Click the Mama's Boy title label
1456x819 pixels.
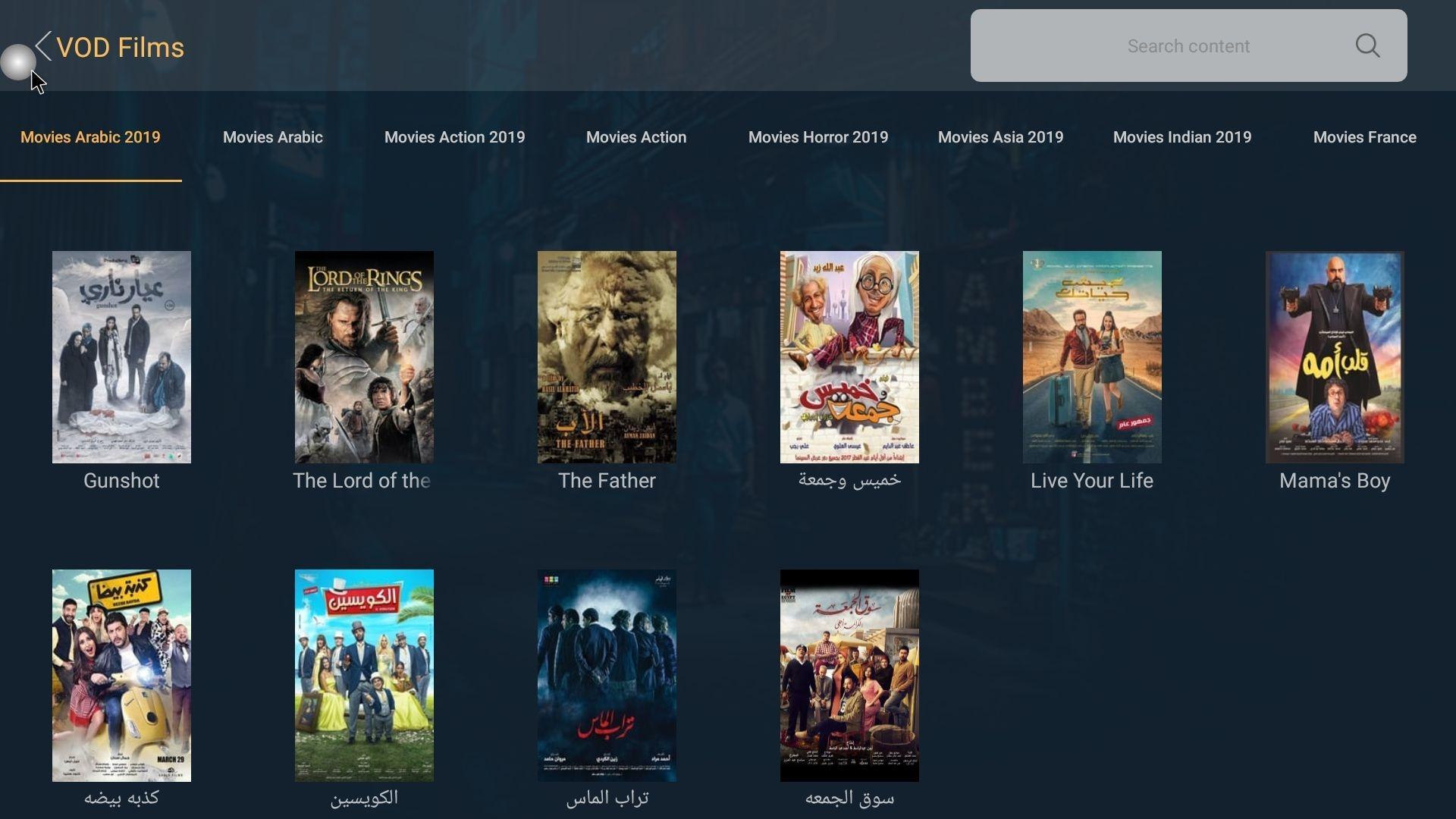[x=1335, y=481]
